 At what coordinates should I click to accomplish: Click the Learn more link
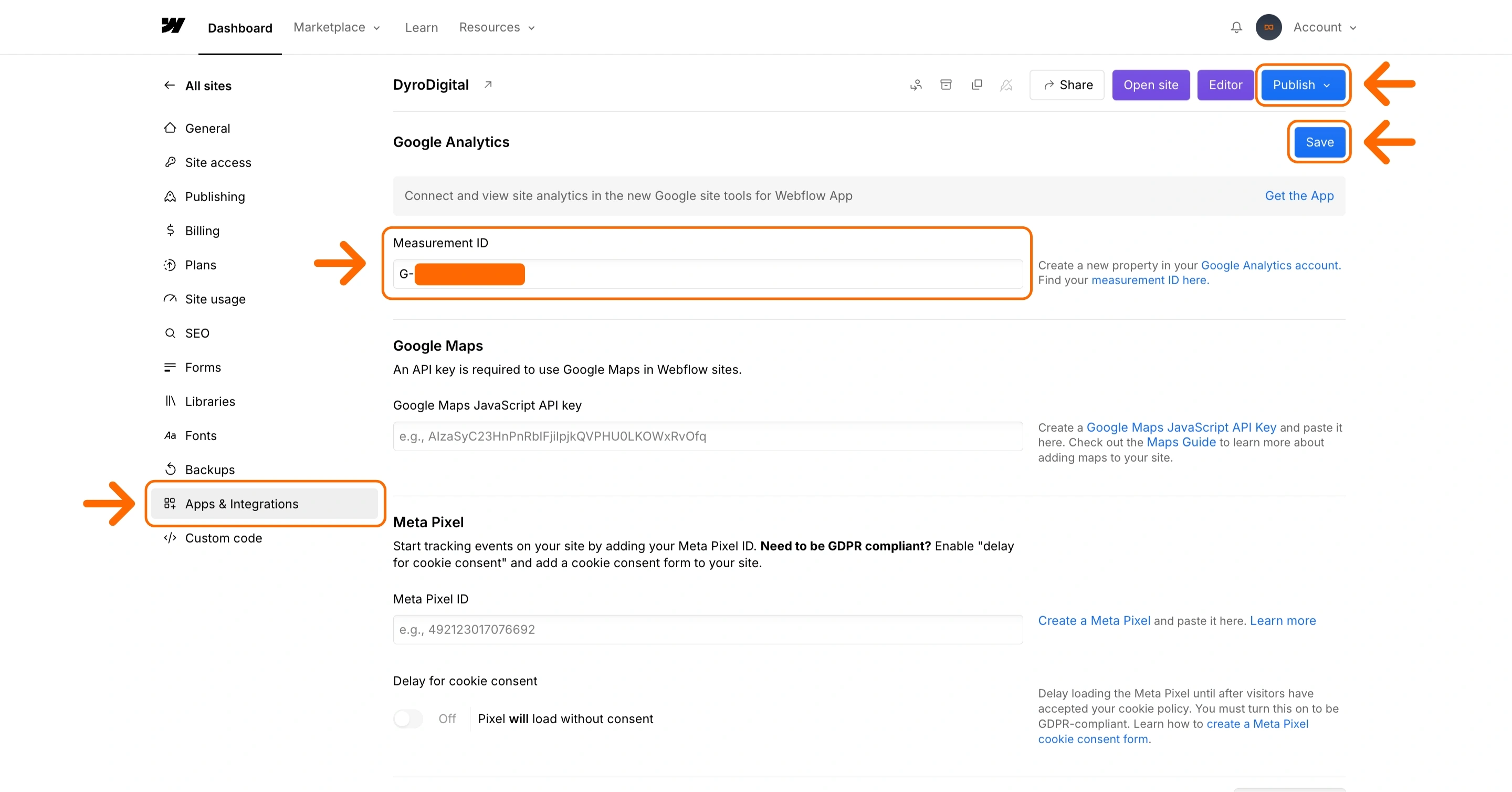tap(1283, 621)
